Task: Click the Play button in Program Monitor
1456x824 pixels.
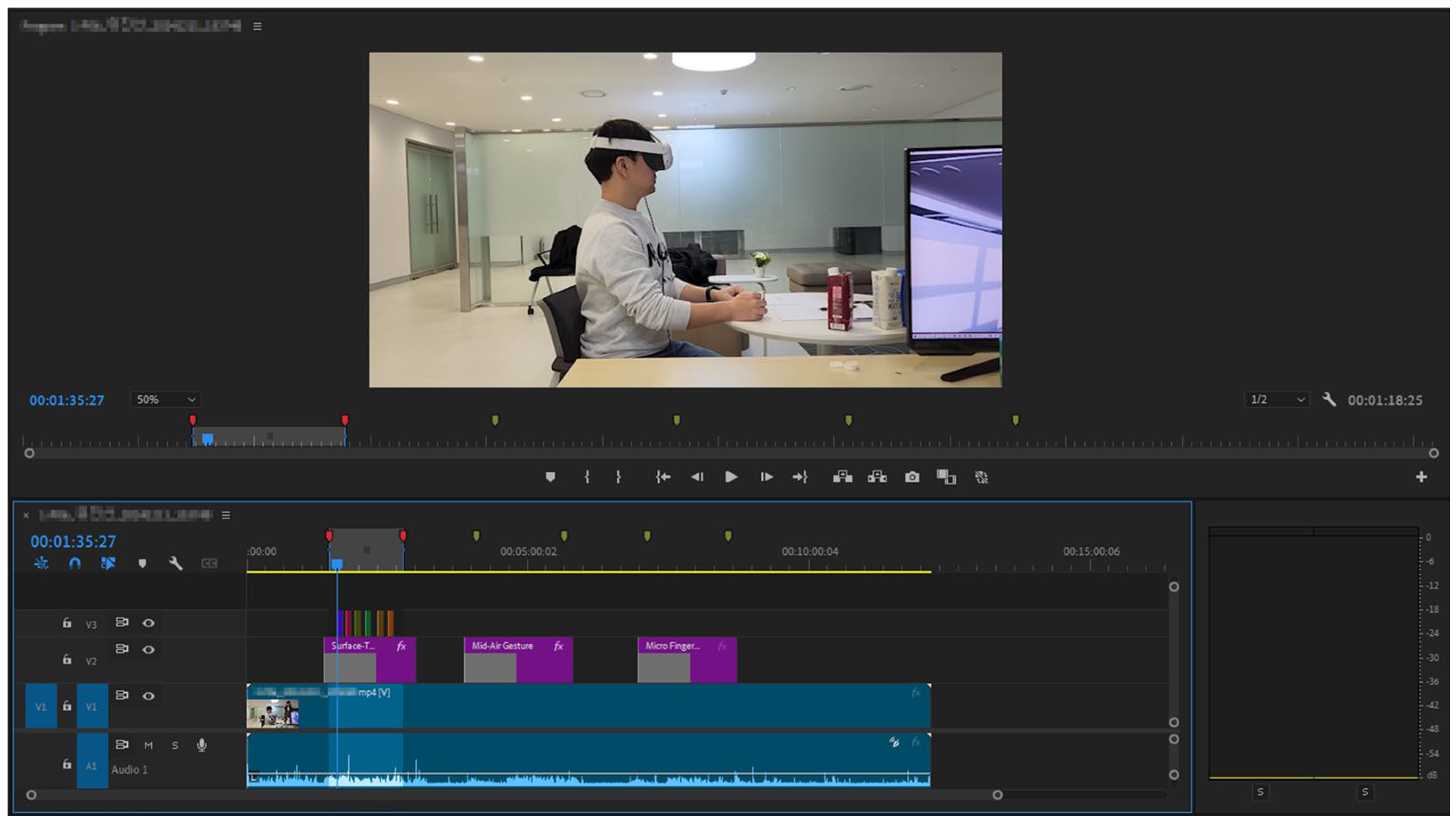Action: click(x=731, y=477)
